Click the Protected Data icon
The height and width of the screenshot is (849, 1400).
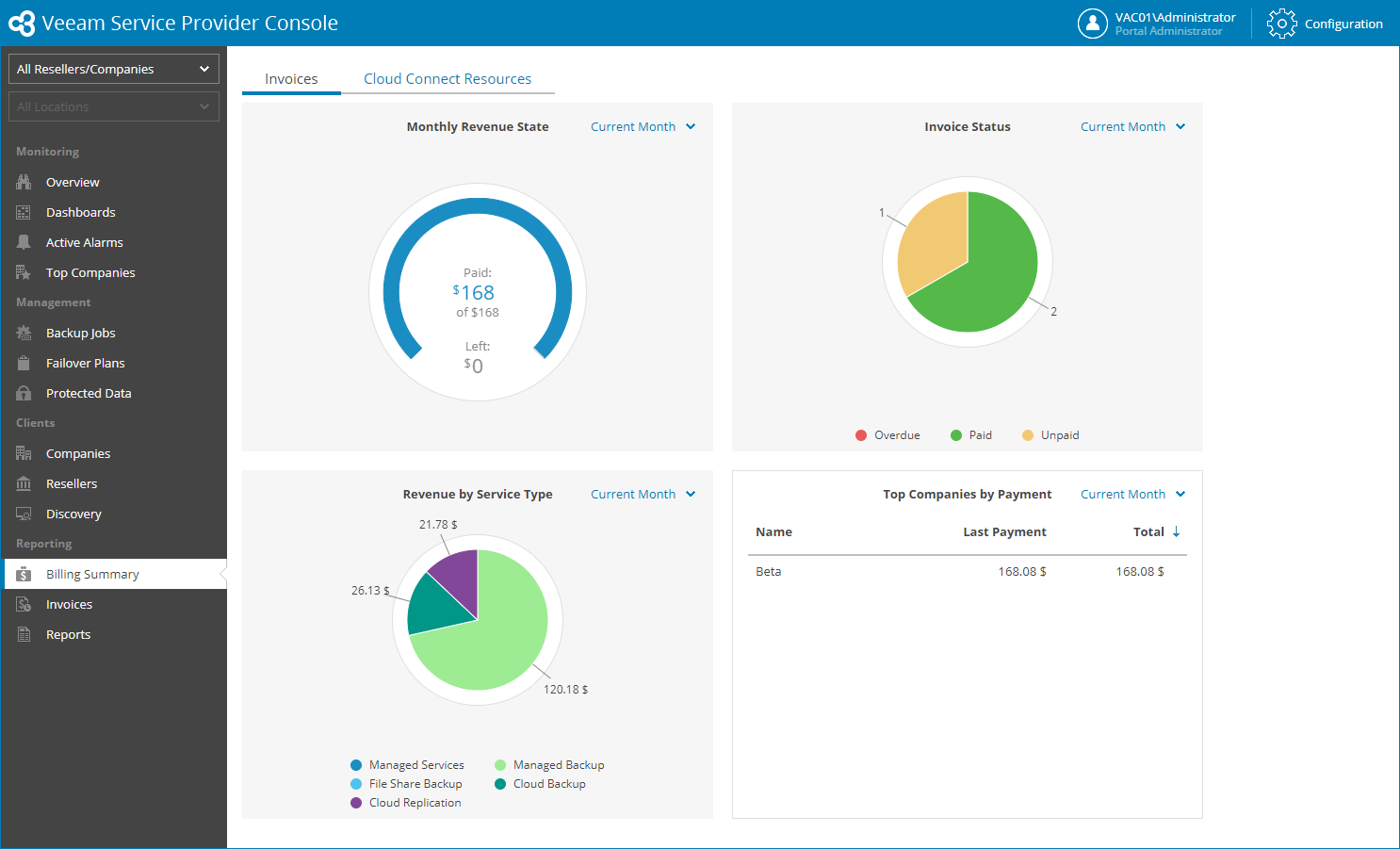tap(24, 393)
